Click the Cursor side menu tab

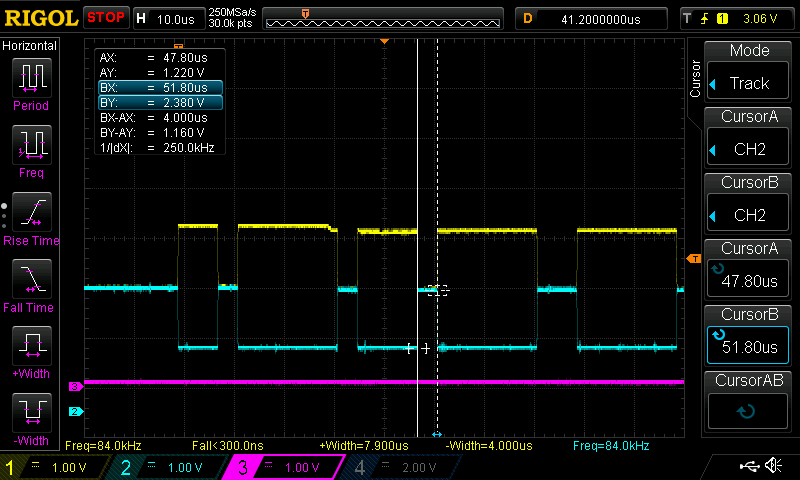695,79
